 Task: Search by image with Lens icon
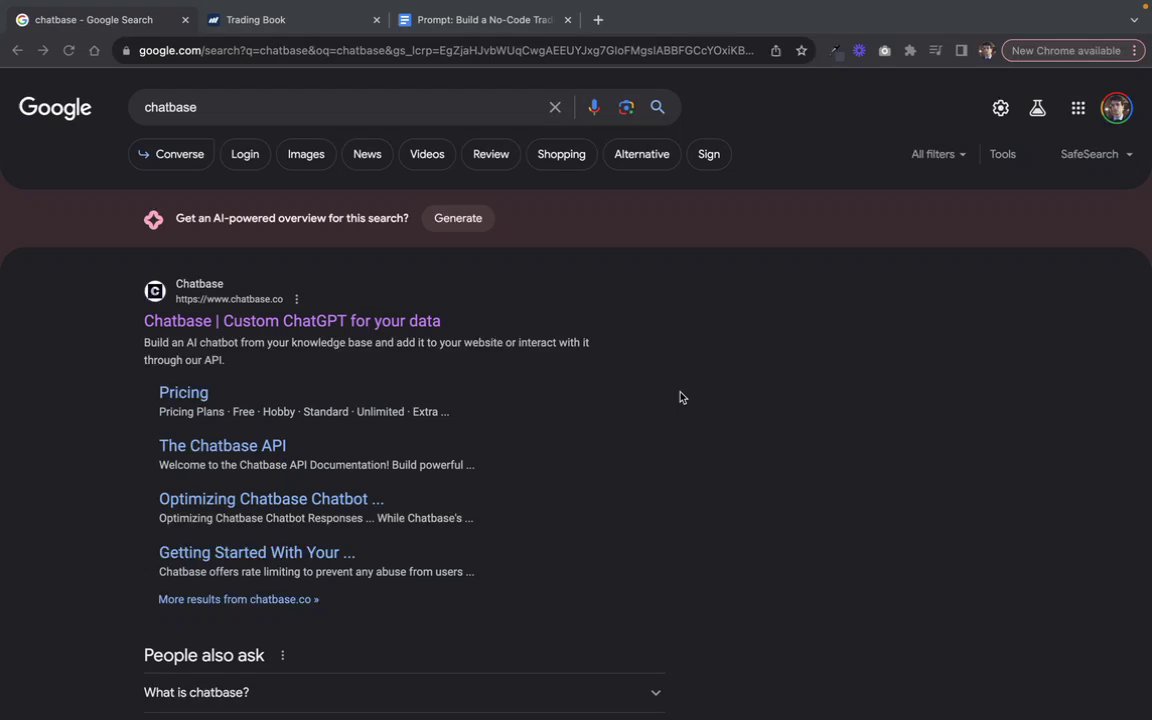click(626, 107)
